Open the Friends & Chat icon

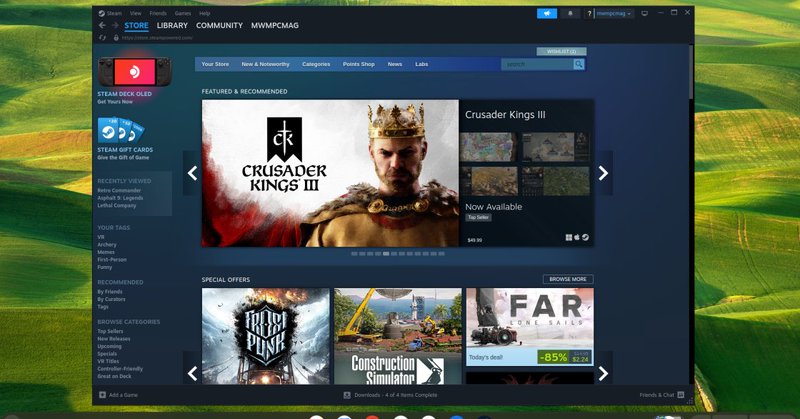[681, 395]
